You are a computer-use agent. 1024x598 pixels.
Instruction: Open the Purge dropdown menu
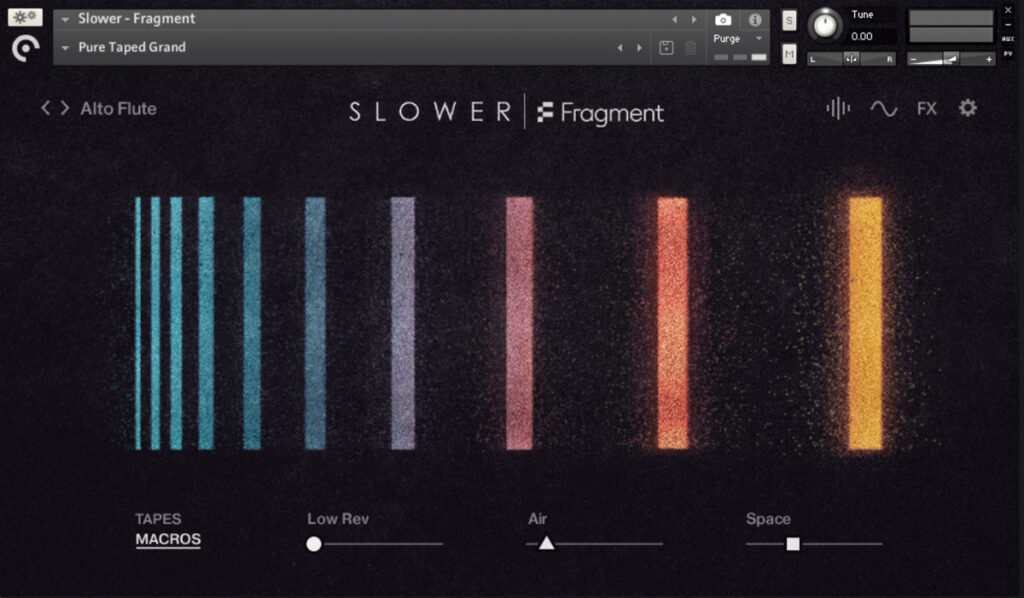[737, 38]
